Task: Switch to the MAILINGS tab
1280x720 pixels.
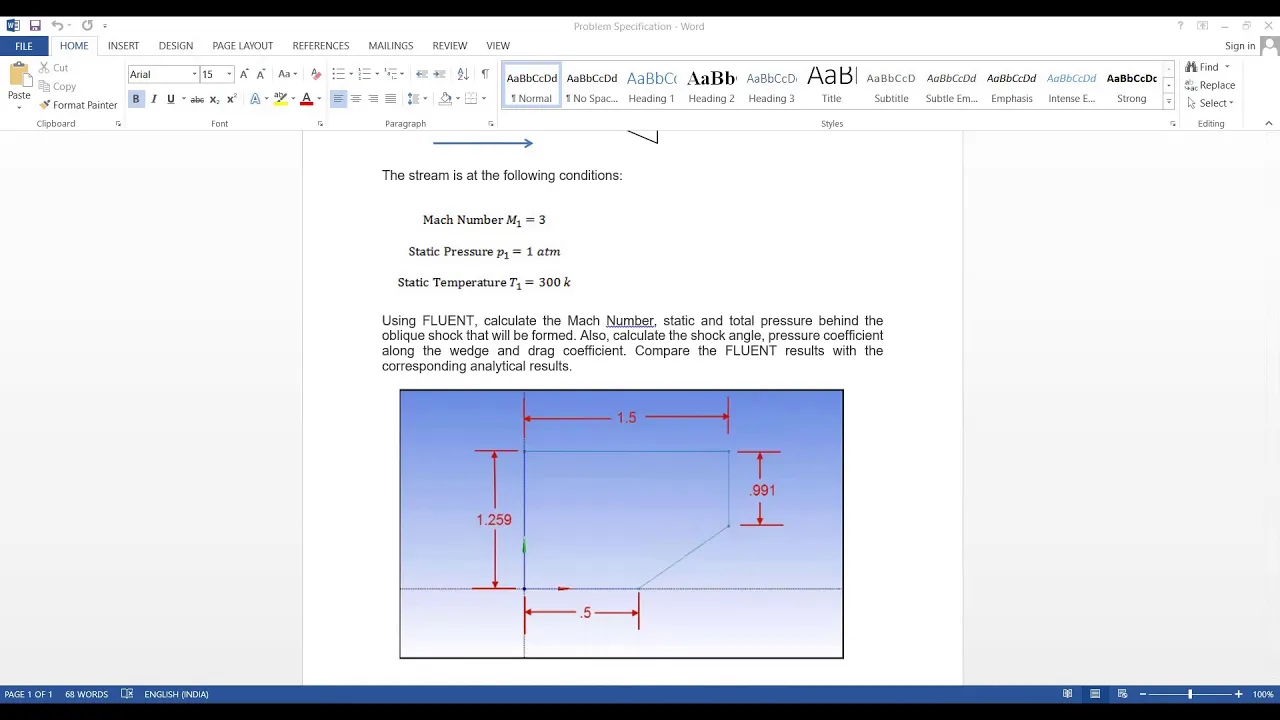Action: [390, 46]
